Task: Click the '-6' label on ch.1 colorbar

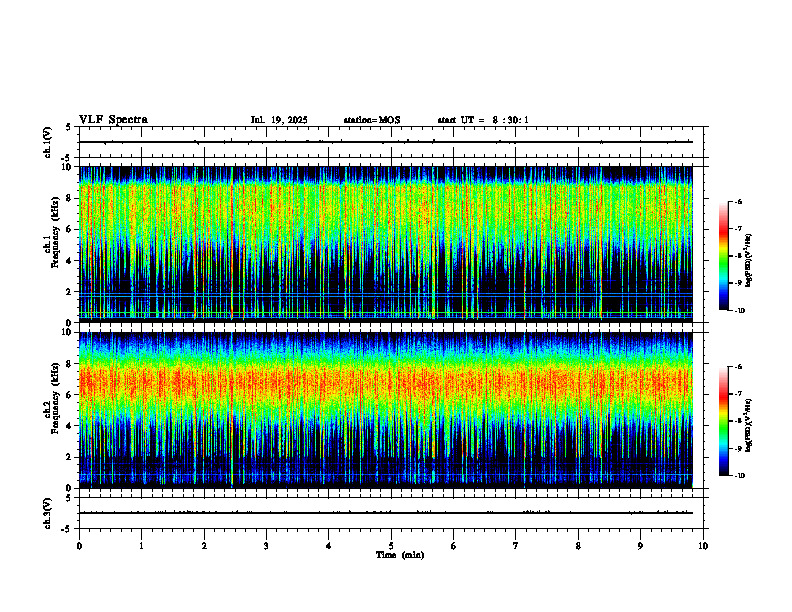Action: click(x=738, y=201)
